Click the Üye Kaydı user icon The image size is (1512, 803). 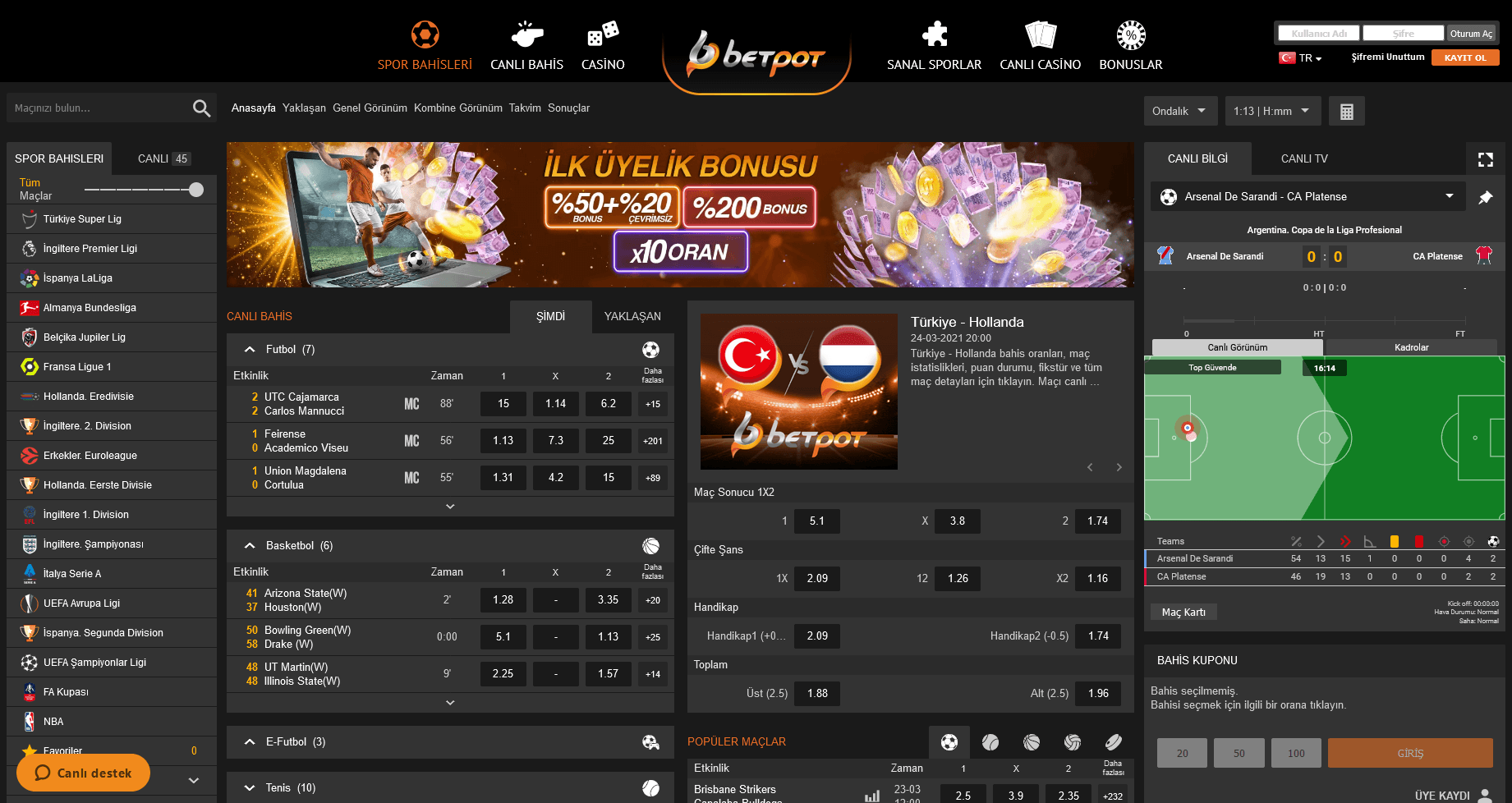(1485, 795)
